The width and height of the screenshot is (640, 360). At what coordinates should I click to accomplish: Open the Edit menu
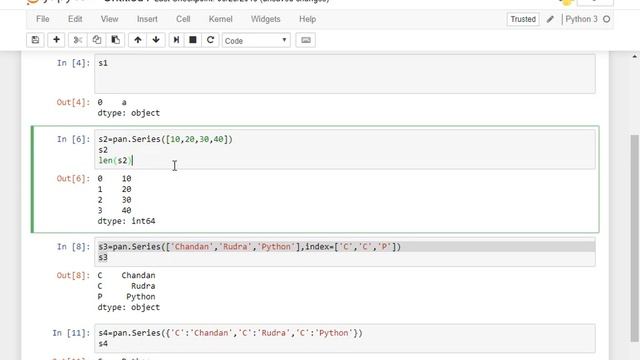[75, 19]
